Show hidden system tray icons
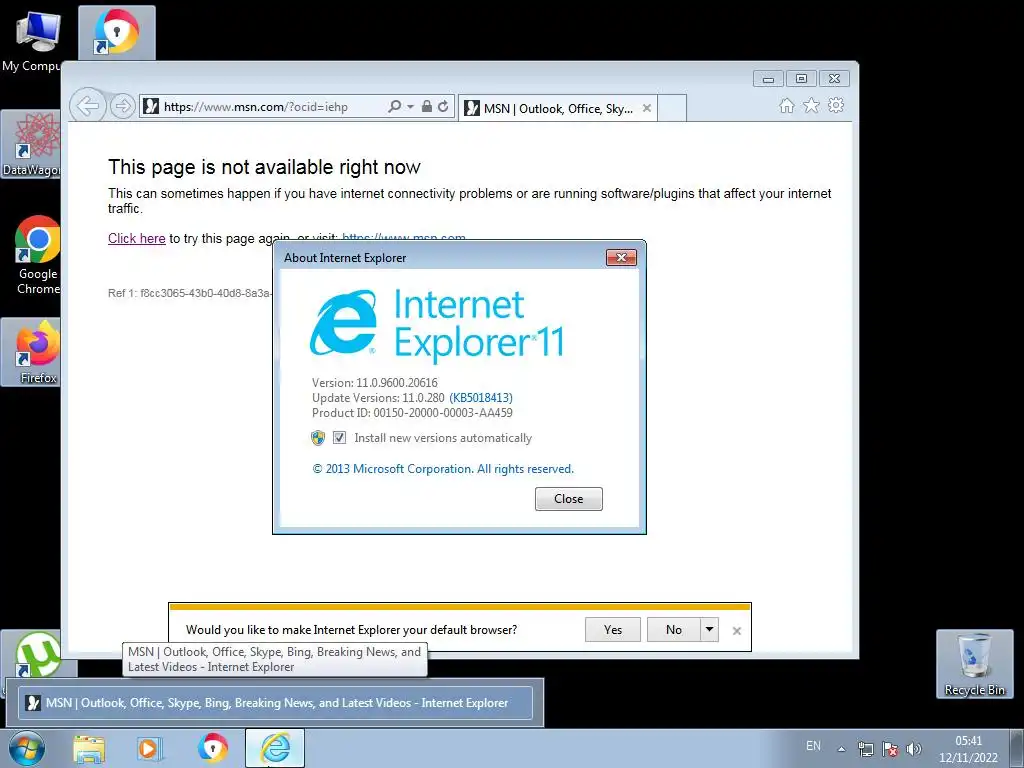Screen dimensions: 1024x768 (841, 749)
